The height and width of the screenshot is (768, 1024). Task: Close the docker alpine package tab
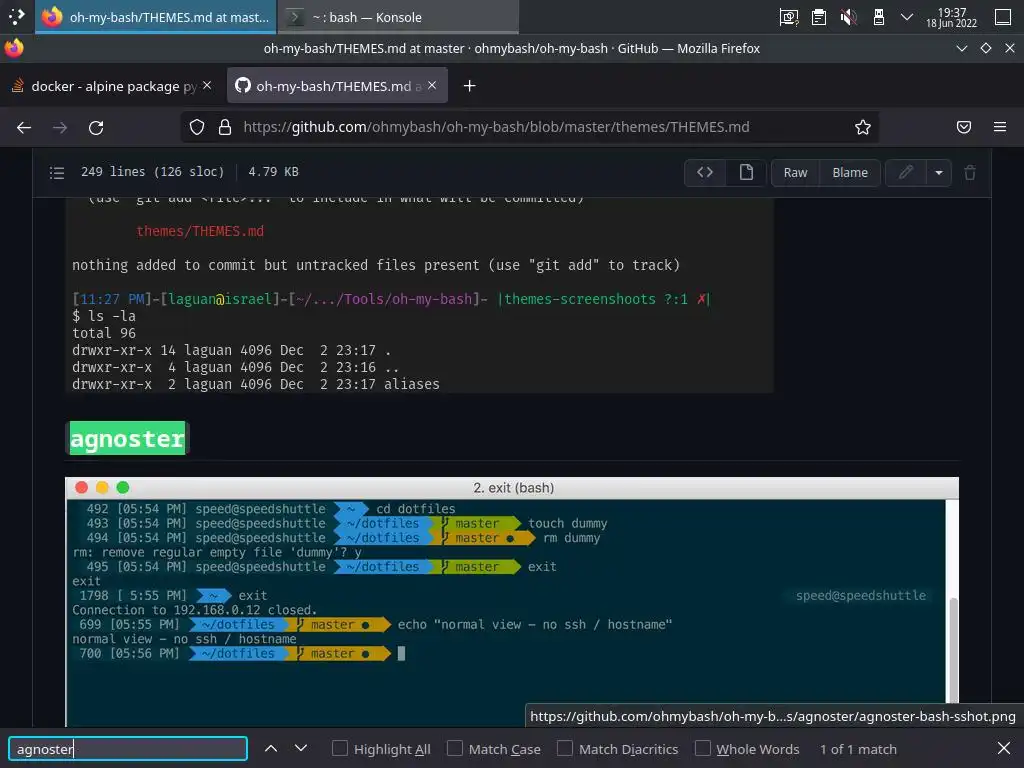click(x=207, y=86)
